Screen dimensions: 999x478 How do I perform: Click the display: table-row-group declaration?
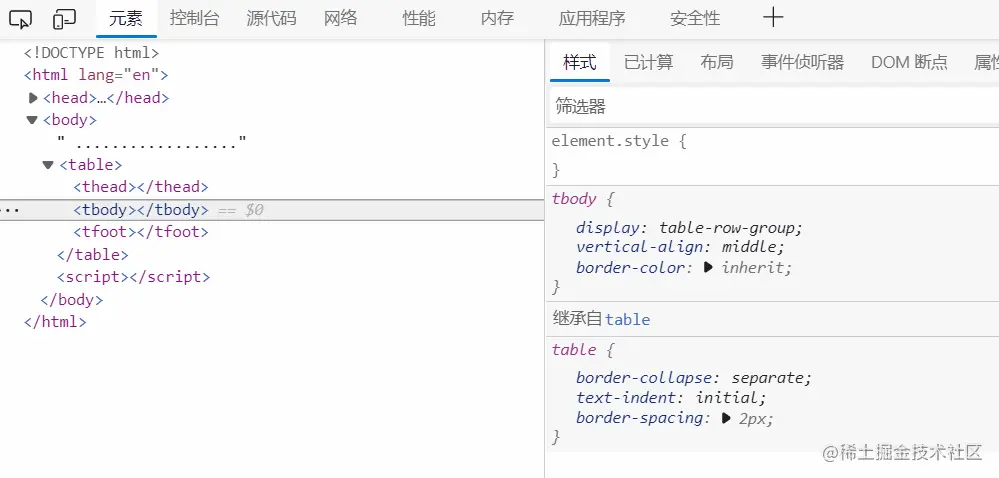pos(690,228)
